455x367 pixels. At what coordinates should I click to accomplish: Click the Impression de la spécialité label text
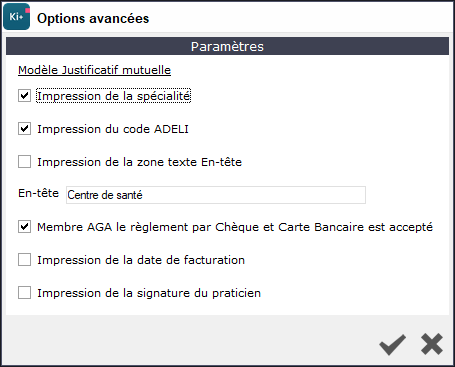pyautogui.click(x=114, y=96)
